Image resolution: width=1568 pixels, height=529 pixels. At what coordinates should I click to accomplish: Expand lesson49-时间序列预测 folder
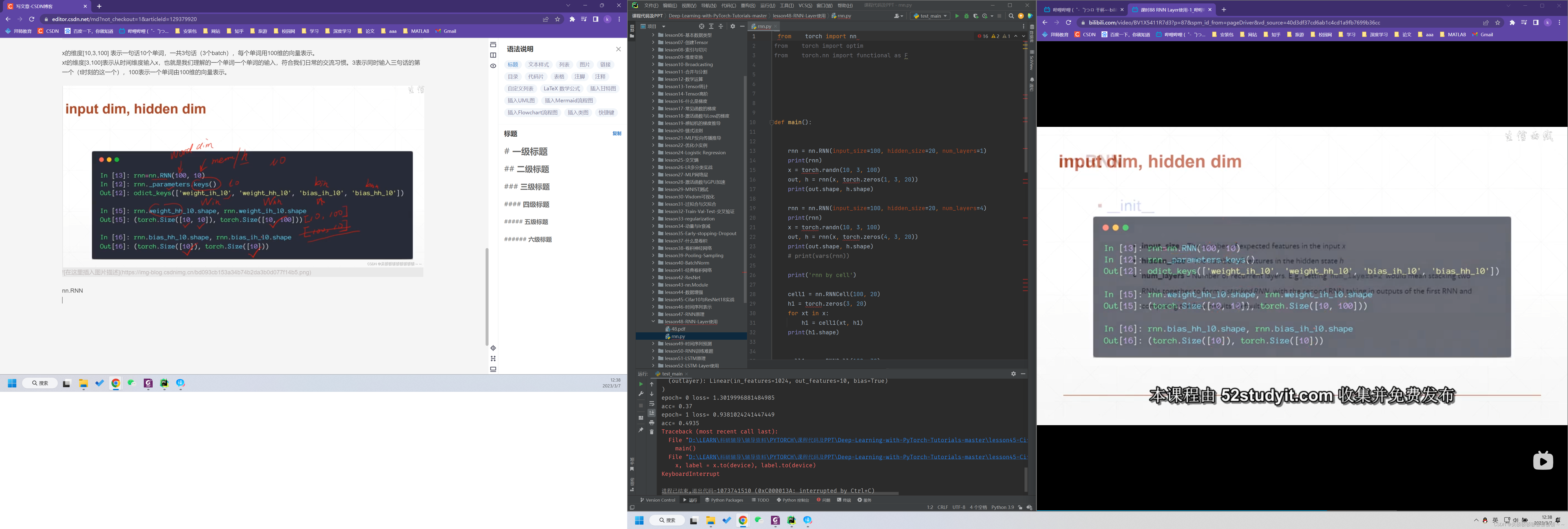click(x=653, y=343)
